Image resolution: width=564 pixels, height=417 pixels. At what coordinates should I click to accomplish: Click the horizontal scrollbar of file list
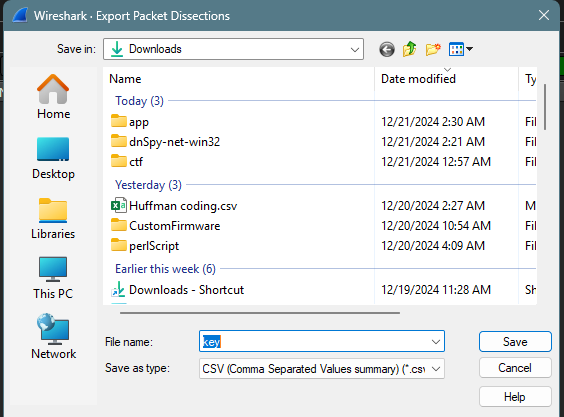(x=260, y=313)
